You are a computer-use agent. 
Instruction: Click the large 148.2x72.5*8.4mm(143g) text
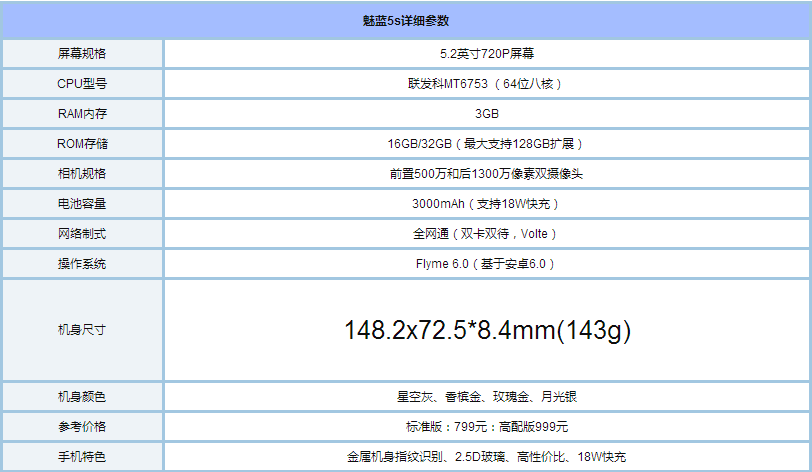coord(487,331)
